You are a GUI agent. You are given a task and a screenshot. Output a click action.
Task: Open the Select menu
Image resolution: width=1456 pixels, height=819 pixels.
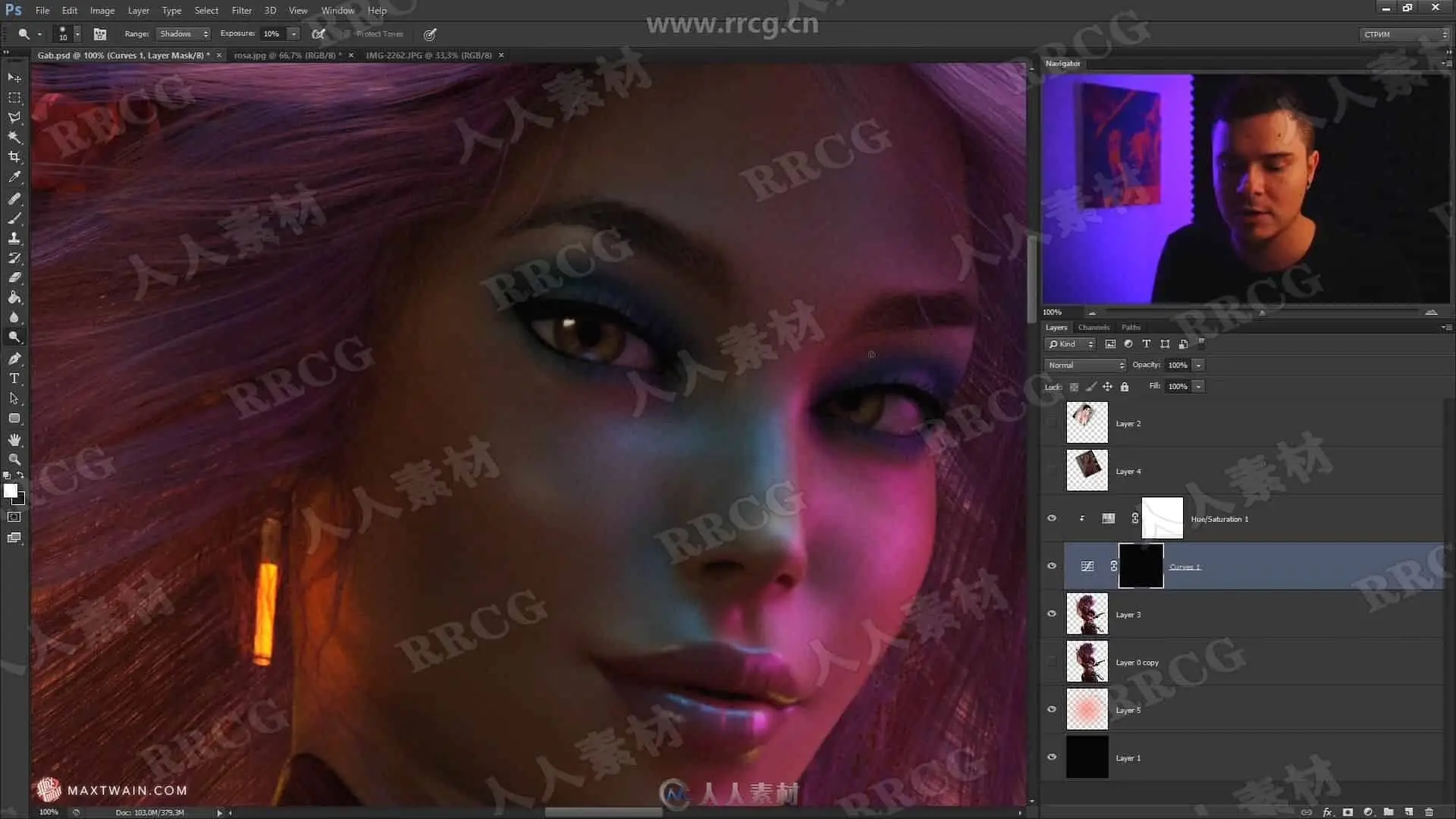(x=206, y=11)
